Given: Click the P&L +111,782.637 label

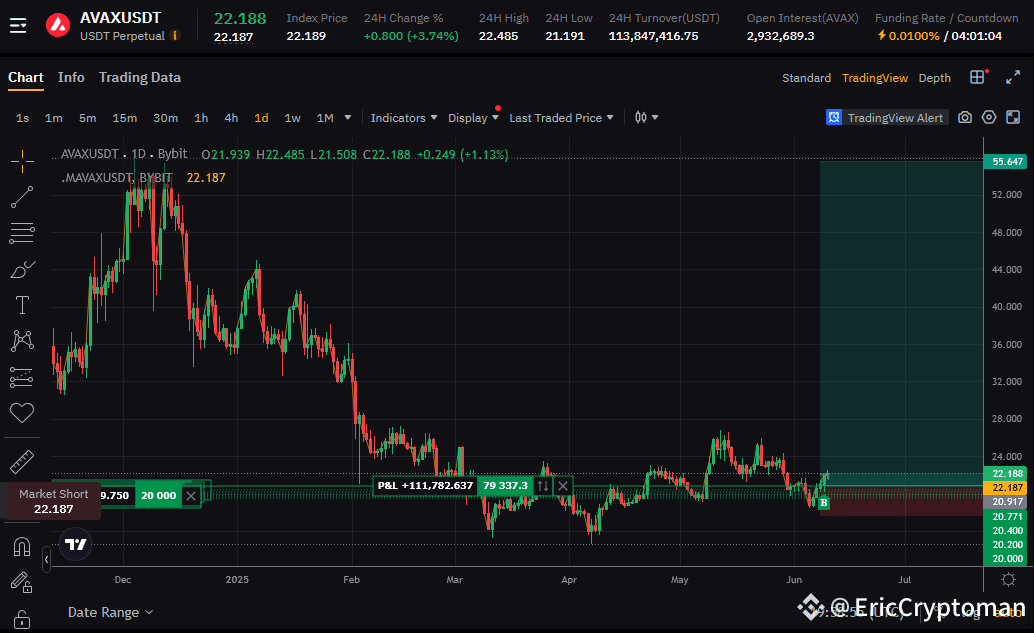Looking at the screenshot, I should pos(425,486).
